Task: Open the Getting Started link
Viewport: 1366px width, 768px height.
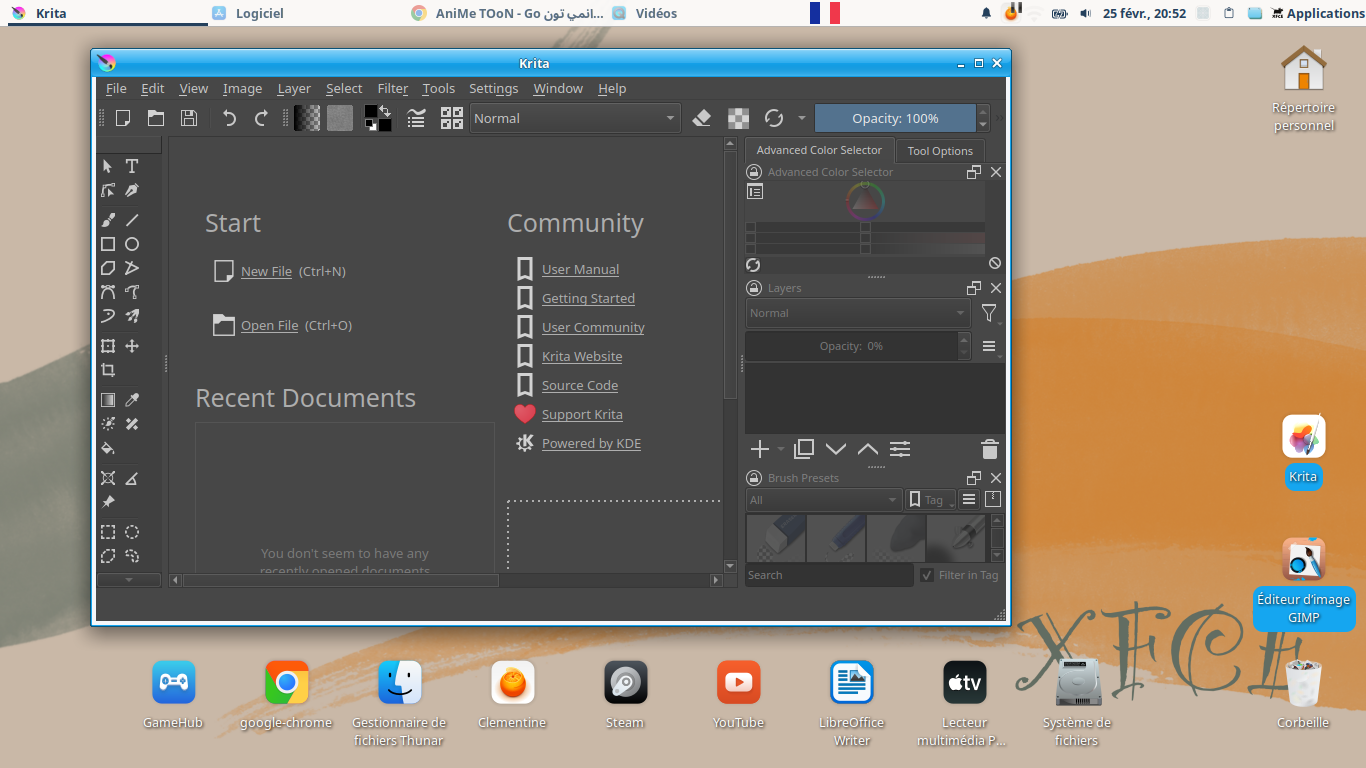Action: click(588, 298)
